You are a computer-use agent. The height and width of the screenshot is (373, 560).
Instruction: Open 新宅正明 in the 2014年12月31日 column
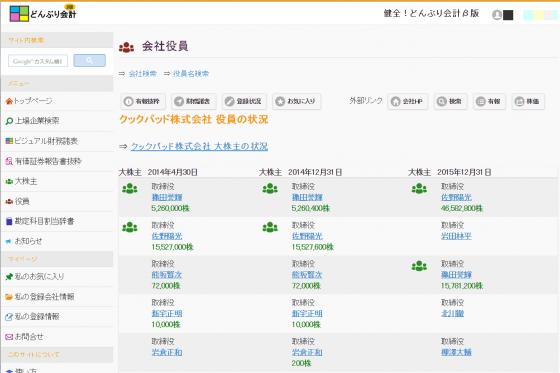[307, 313]
